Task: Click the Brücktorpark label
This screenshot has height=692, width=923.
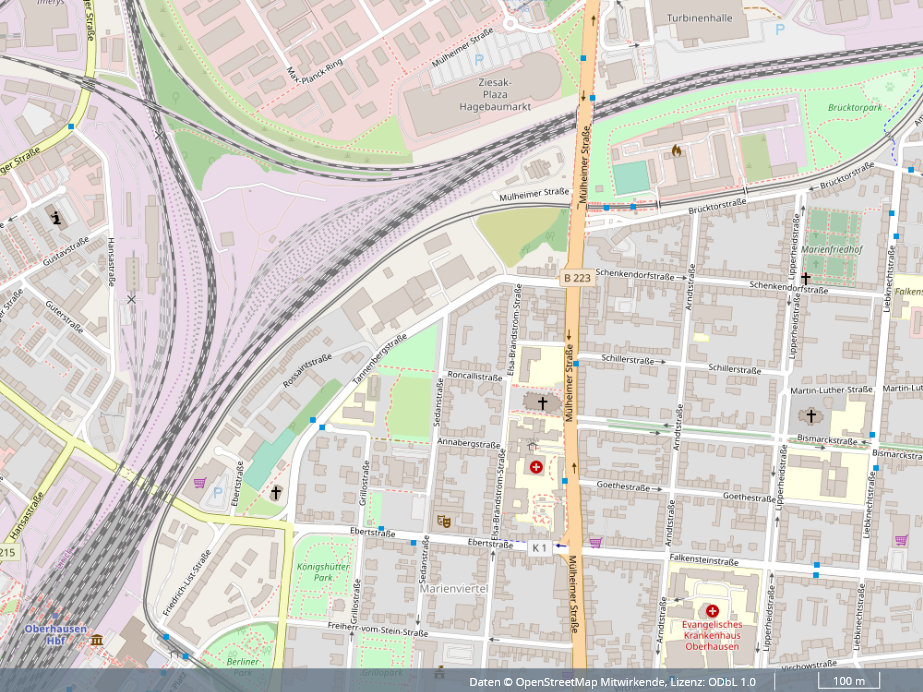Action: pyautogui.click(x=855, y=107)
